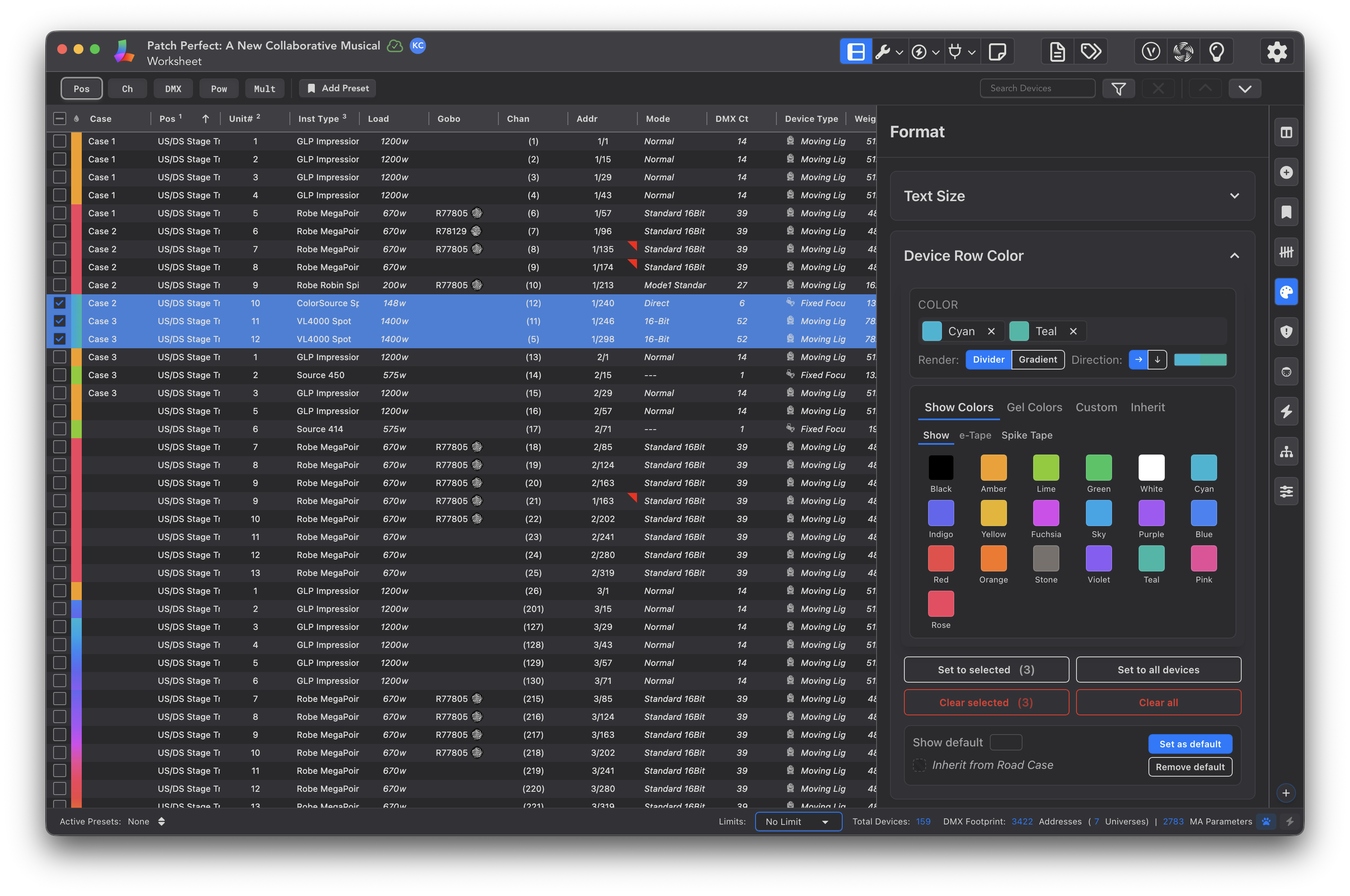This screenshot has height=896, width=1350.
Task: Click the Vectorworks V circle icon
Action: 1150,52
